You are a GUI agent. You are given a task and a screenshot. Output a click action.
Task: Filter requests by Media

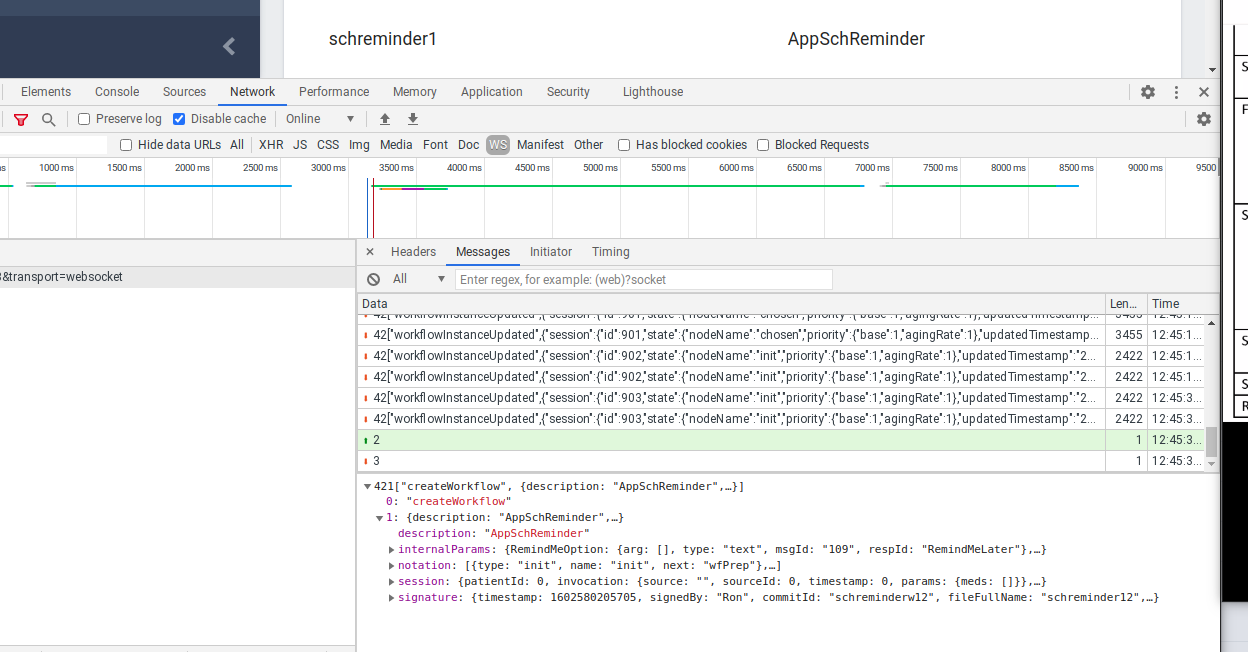pyautogui.click(x=396, y=145)
